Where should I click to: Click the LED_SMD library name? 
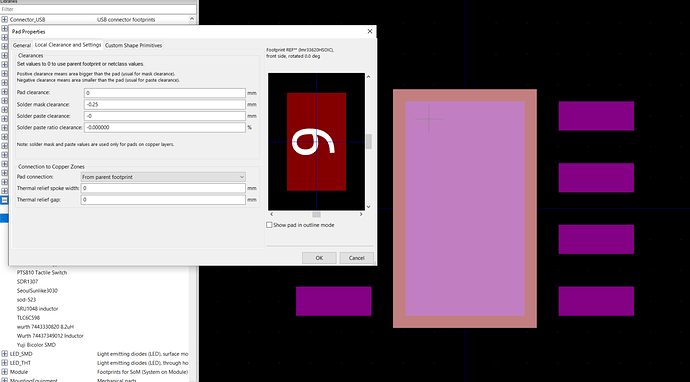[21, 354]
